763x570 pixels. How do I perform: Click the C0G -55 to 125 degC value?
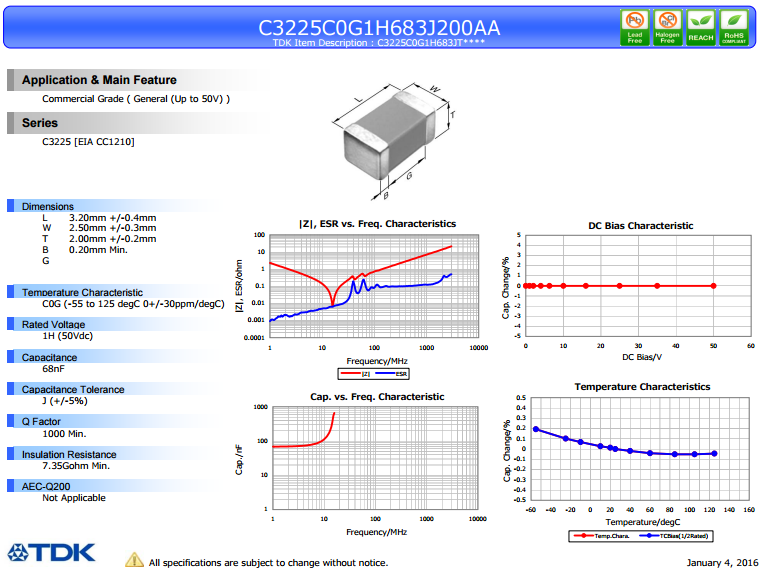[133, 304]
